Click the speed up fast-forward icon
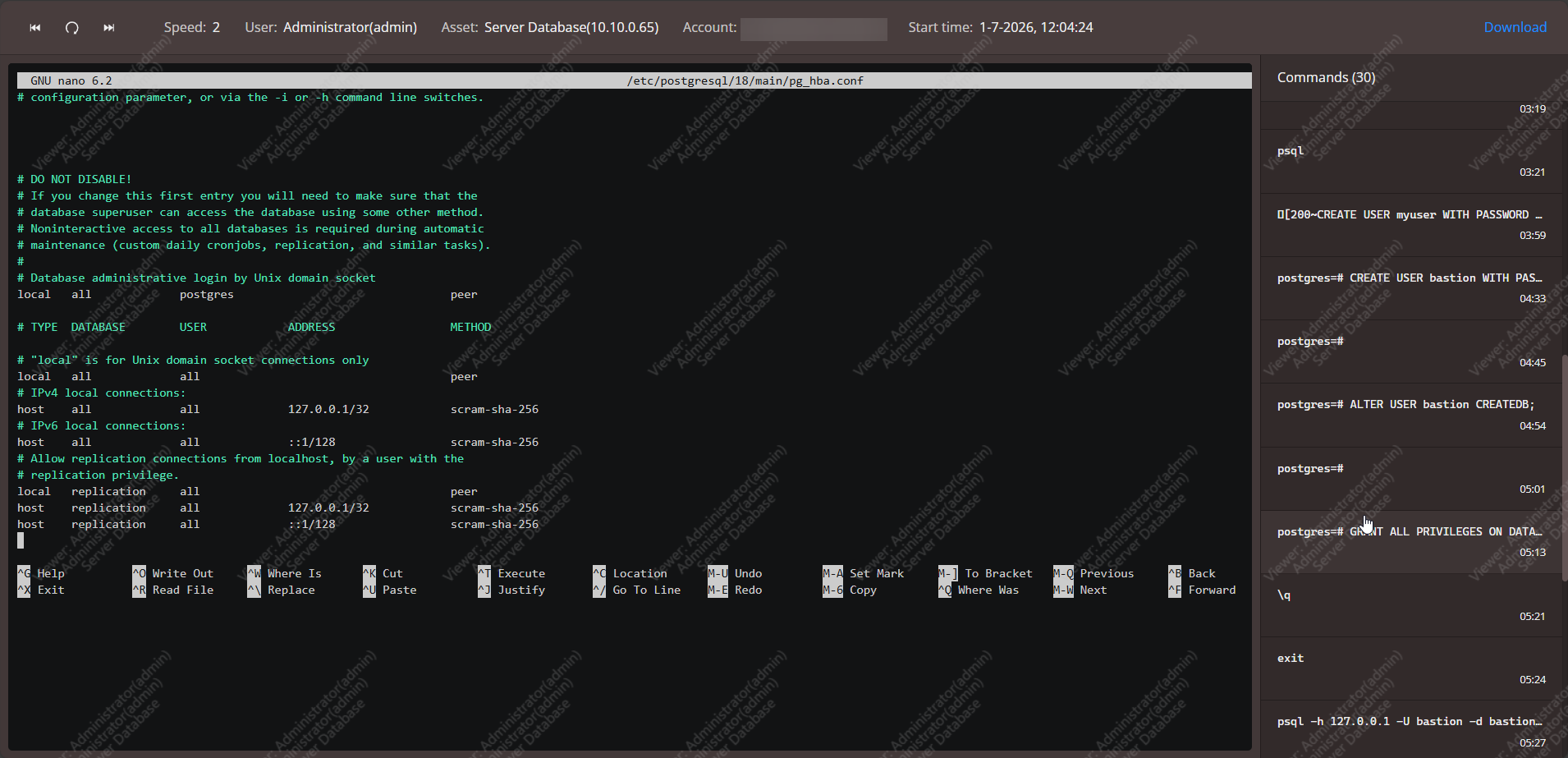 pos(108,28)
